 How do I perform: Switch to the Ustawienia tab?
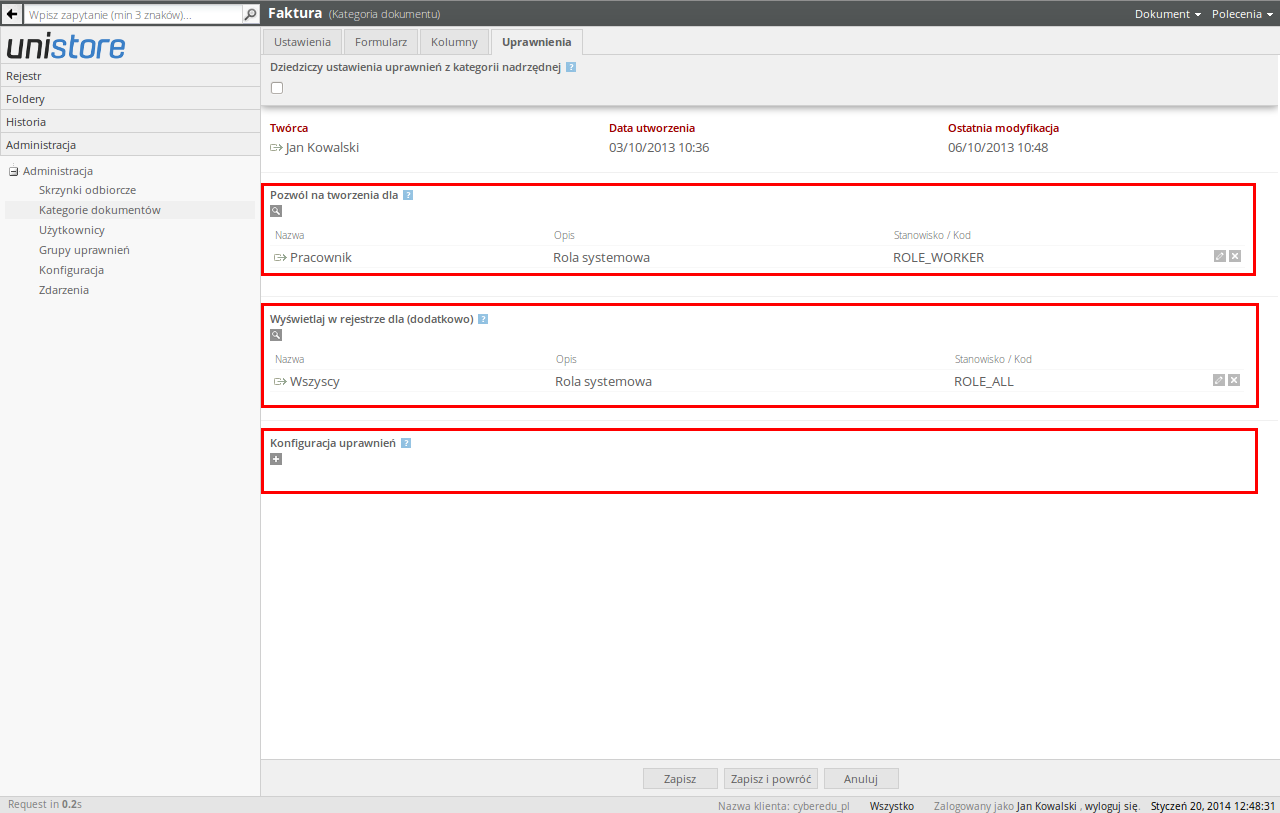click(302, 42)
